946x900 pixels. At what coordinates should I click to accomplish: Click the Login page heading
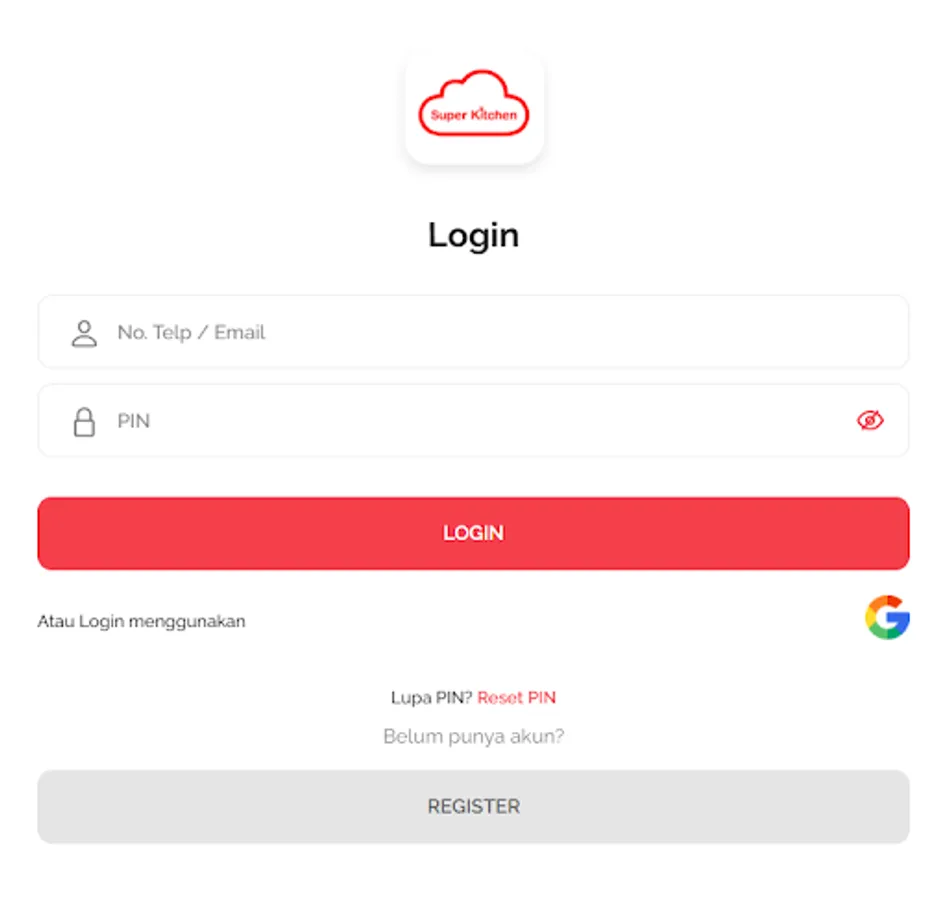pyautogui.click(x=474, y=235)
